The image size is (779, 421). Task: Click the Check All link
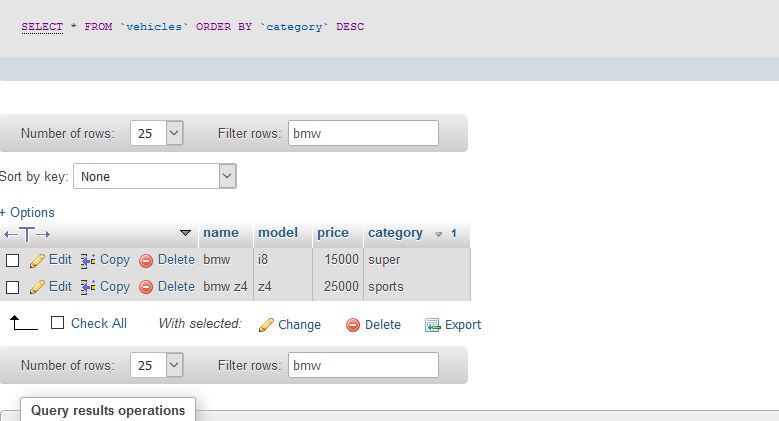(x=99, y=324)
